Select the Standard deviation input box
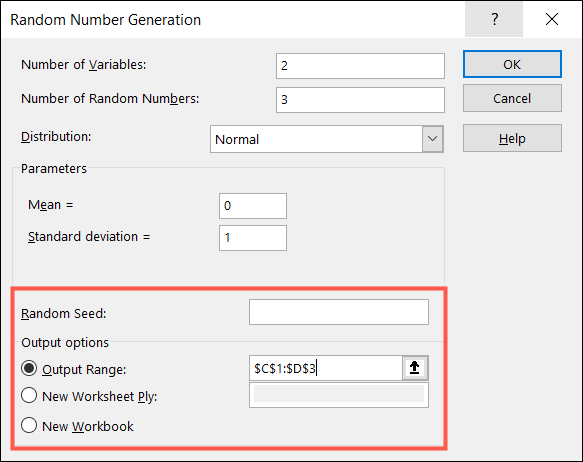This screenshot has width=583, height=462. point(253,238)
